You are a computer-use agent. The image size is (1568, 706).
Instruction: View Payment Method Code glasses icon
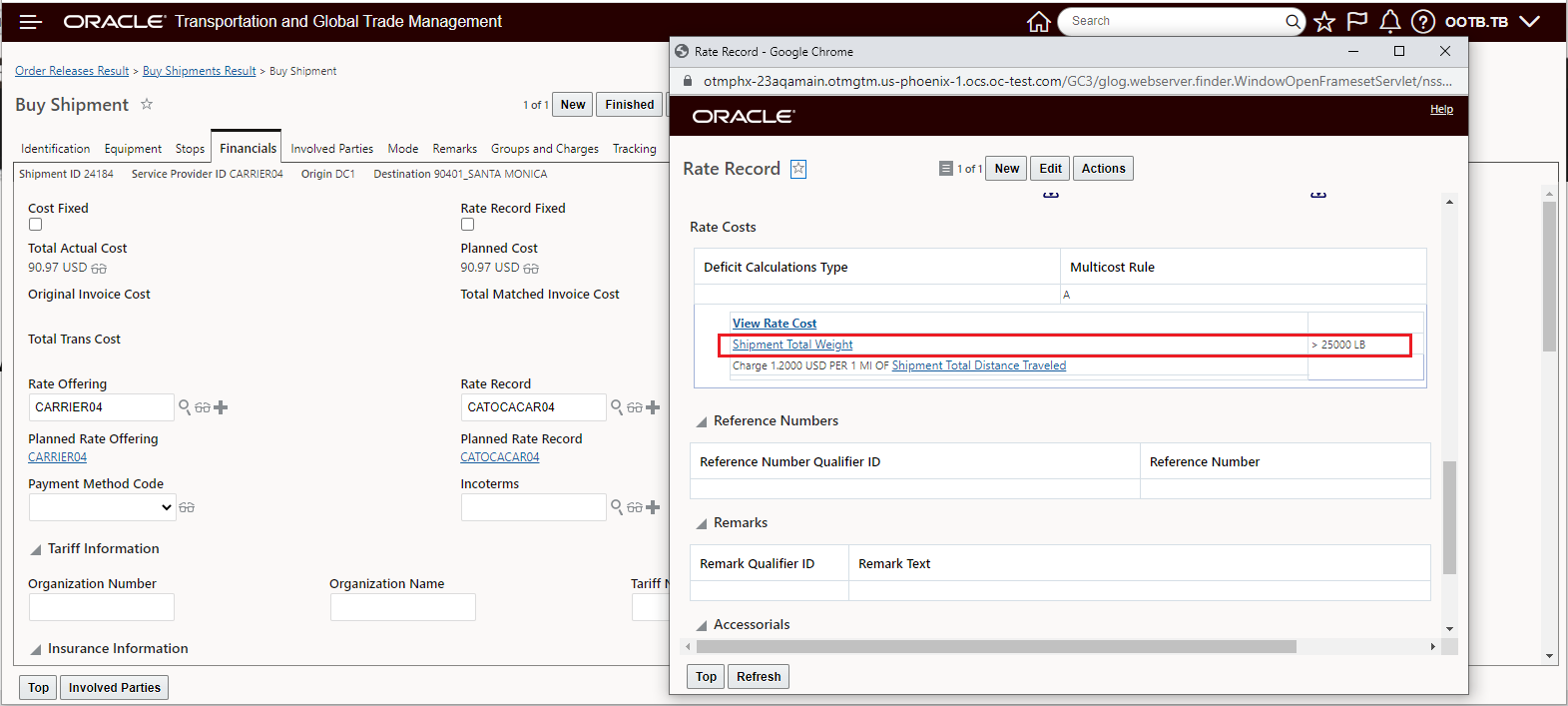[x=187, y=508]
